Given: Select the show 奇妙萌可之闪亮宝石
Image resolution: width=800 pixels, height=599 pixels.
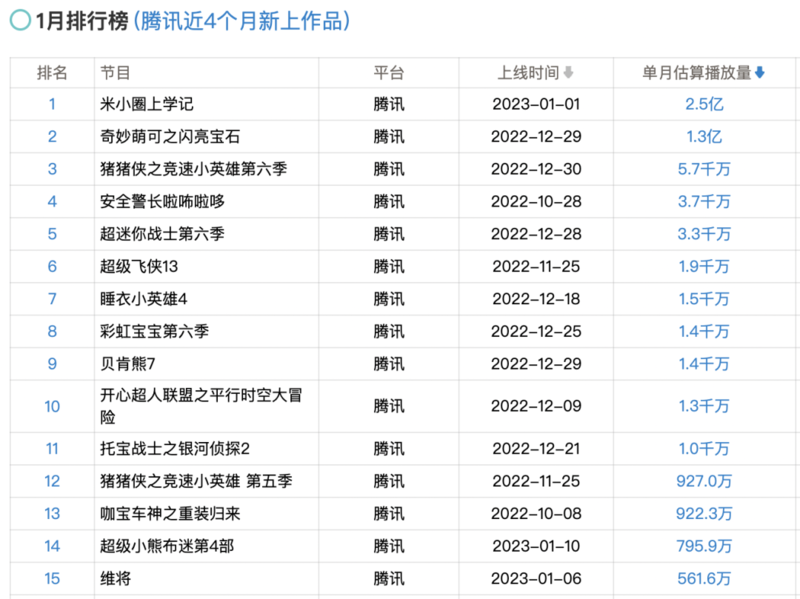Looking at the screenshot, I should point(170,137).
